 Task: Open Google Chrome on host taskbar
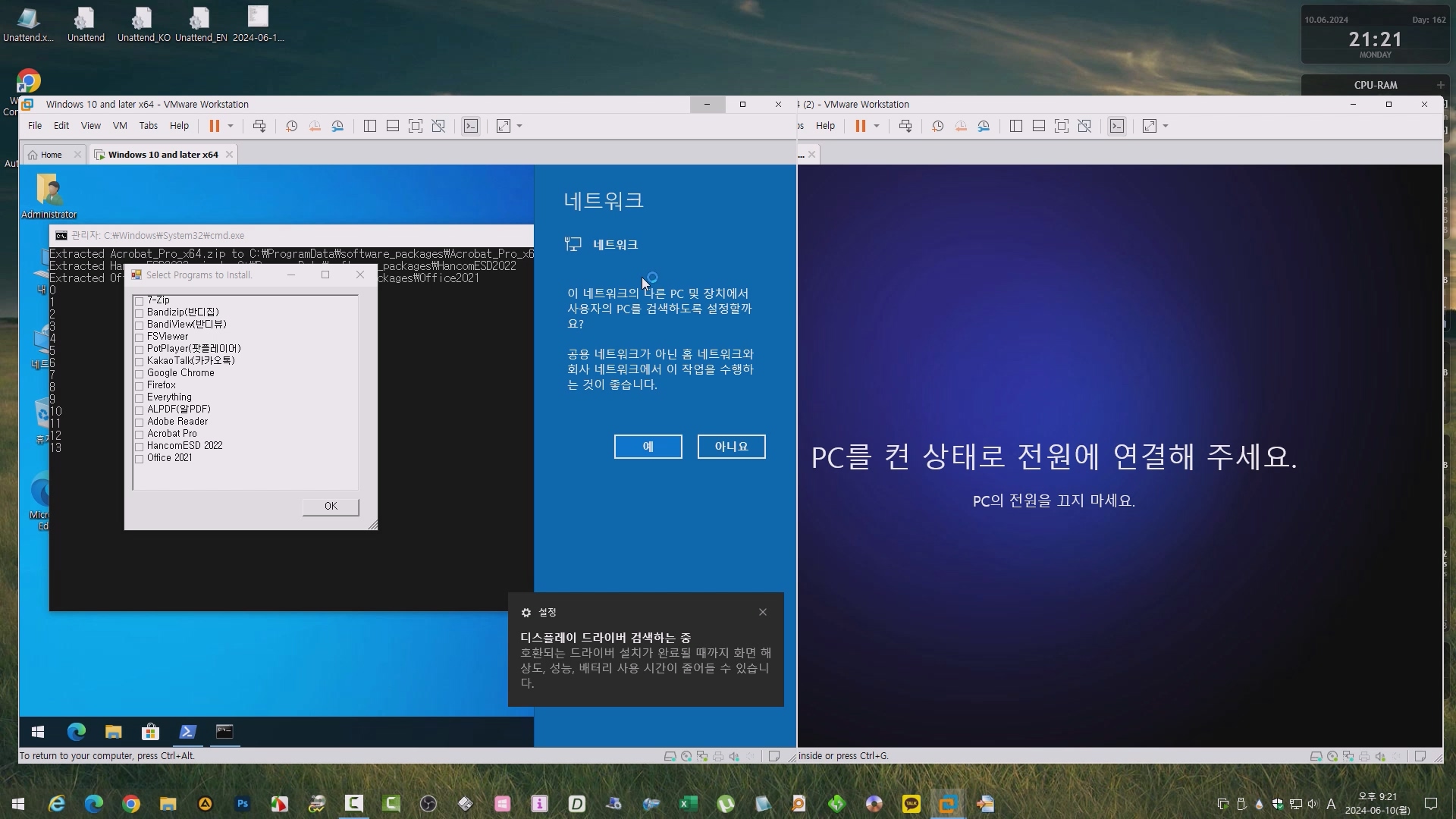point(131,804)
